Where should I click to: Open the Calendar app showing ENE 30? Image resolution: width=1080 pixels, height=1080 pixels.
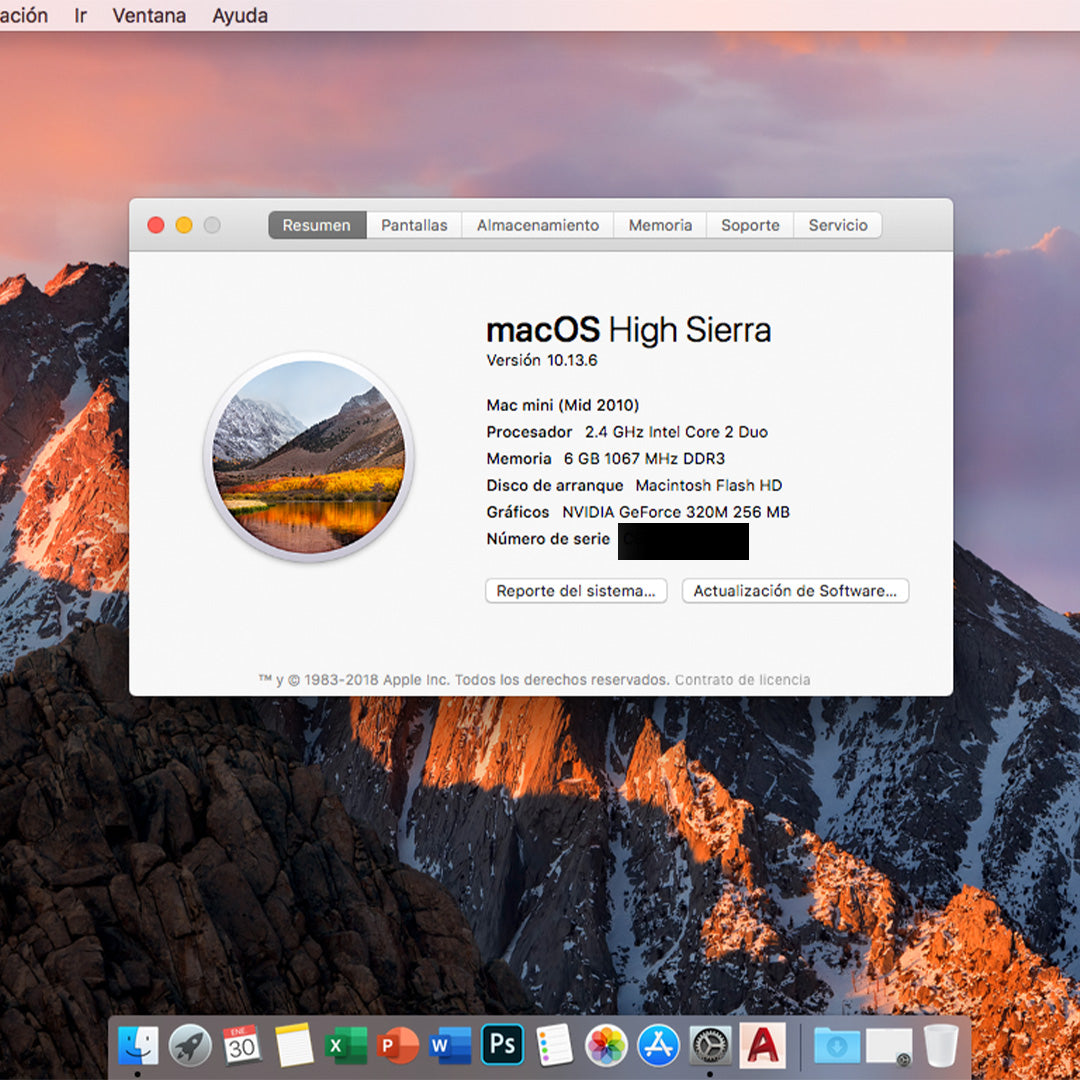242,1044
